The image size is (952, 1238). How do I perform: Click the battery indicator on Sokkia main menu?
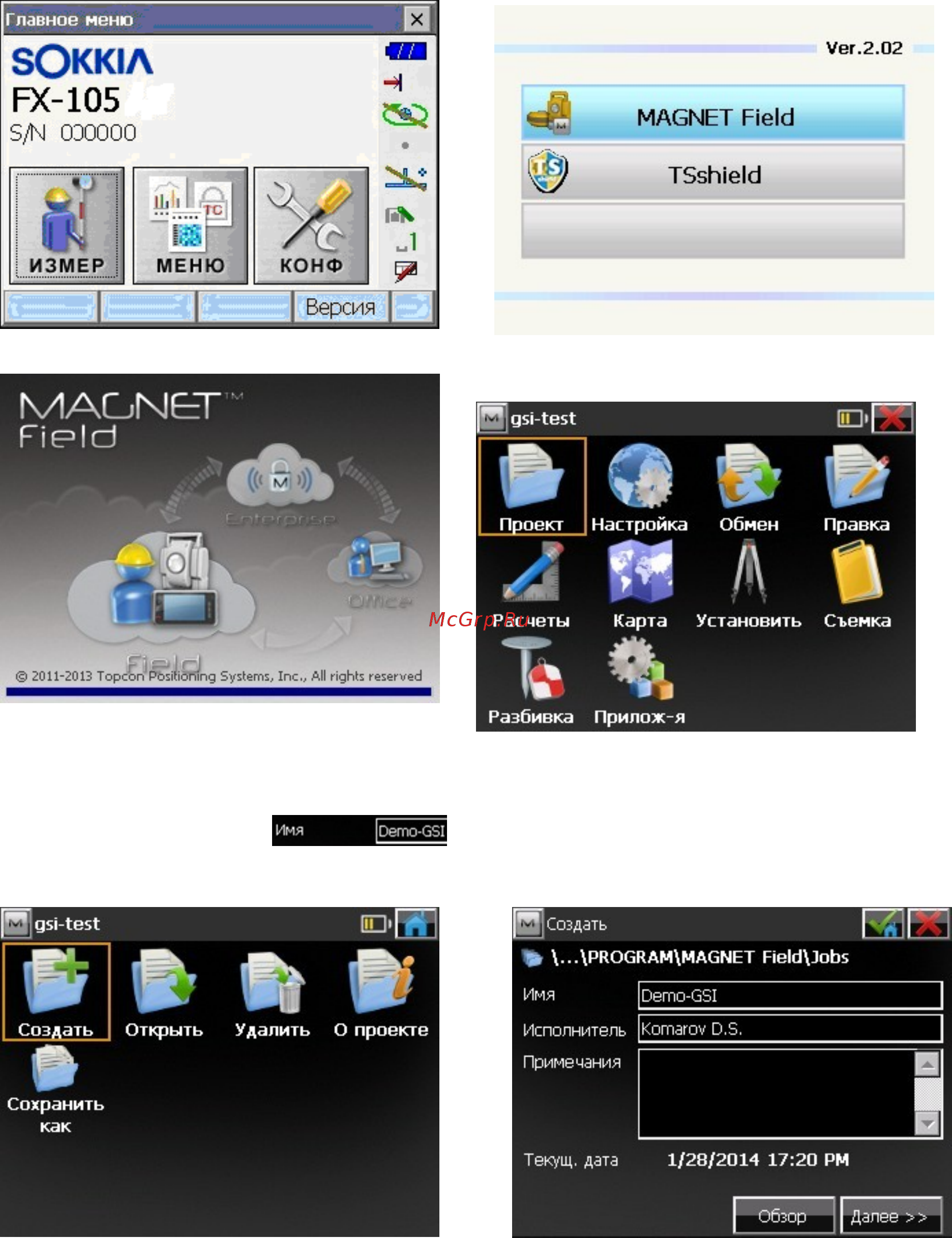(x=406, y=51)
